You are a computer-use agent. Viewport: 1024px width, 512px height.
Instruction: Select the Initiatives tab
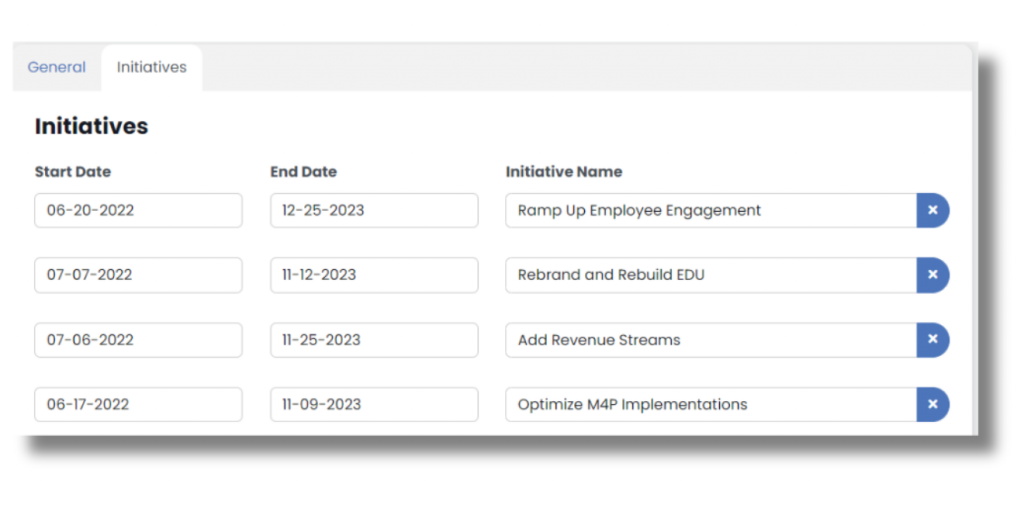point(151,68)
